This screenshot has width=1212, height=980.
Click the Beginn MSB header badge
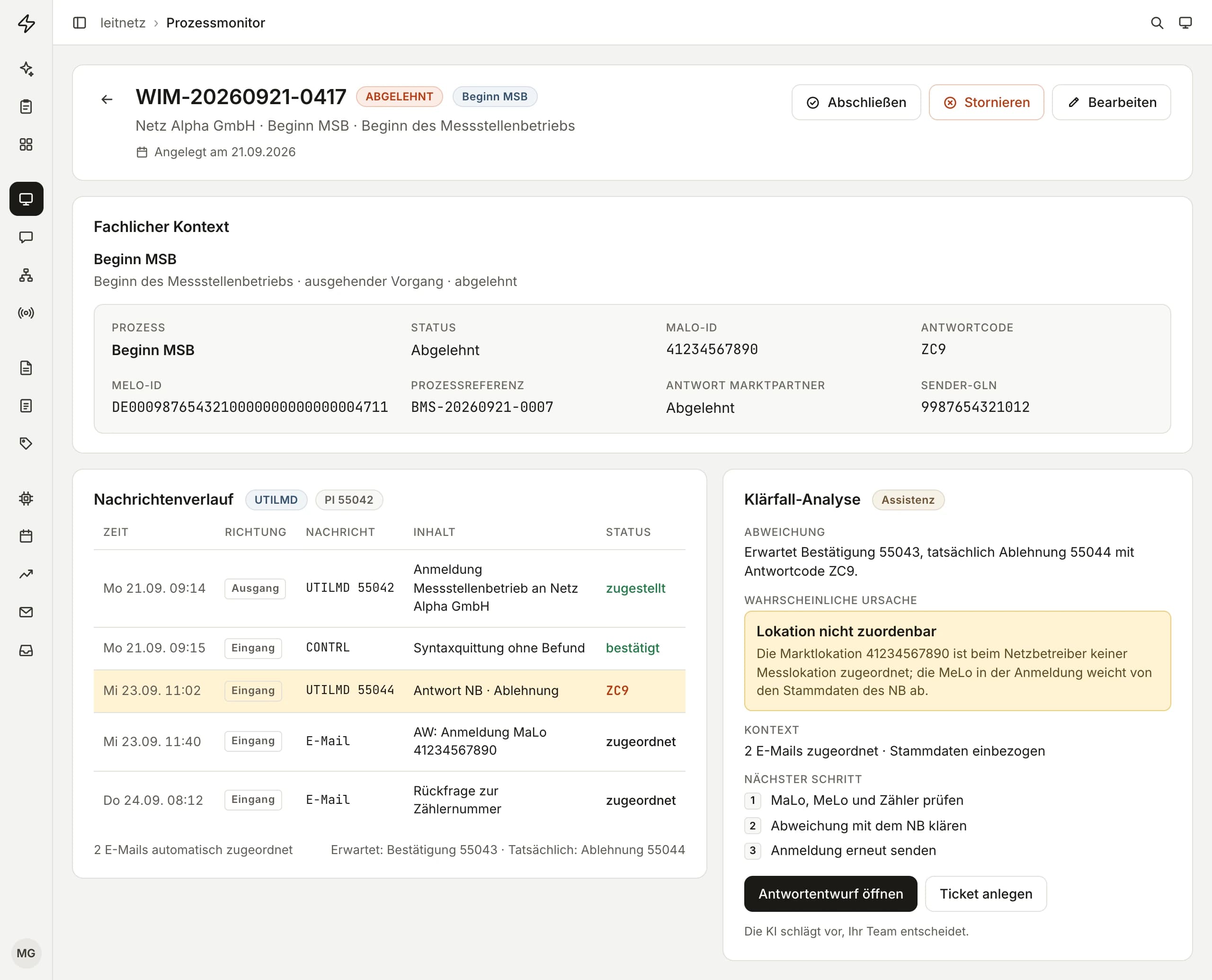(495, 97)
